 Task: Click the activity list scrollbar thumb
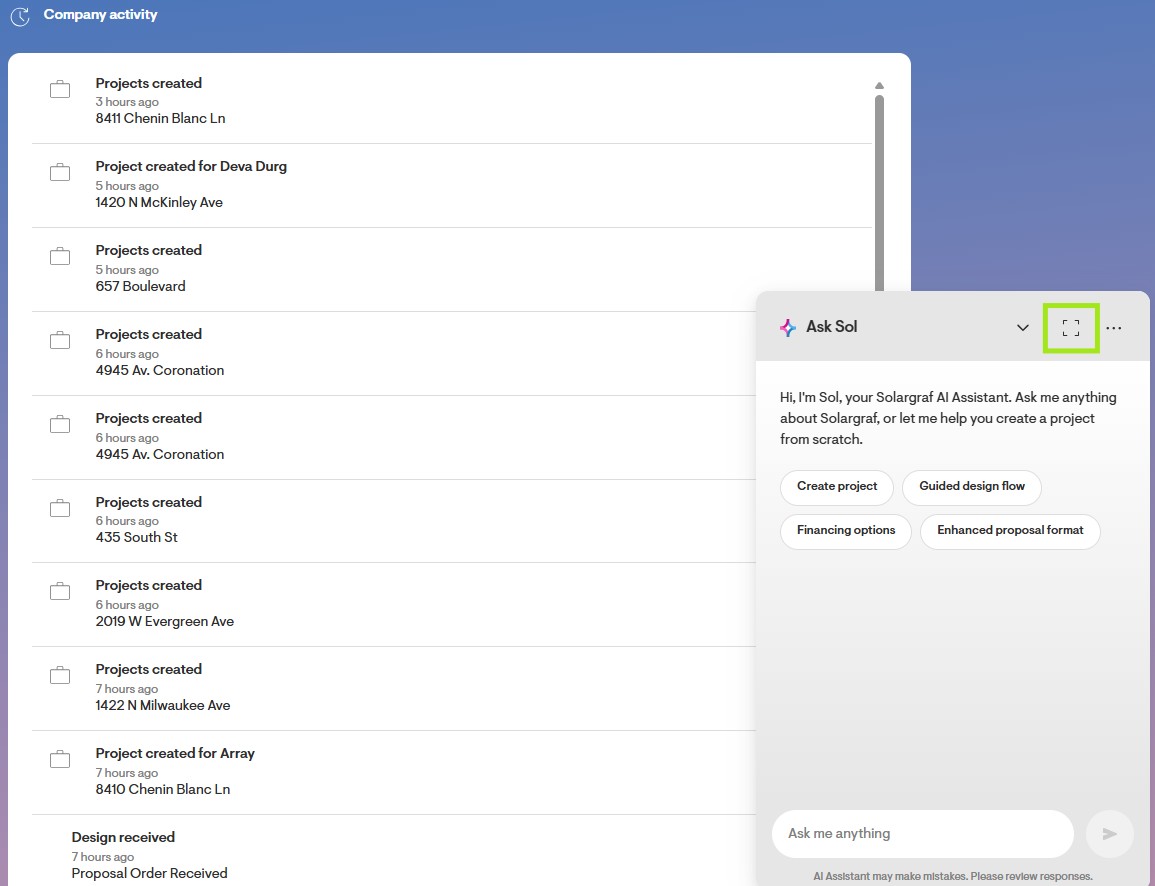pos(879,194)
